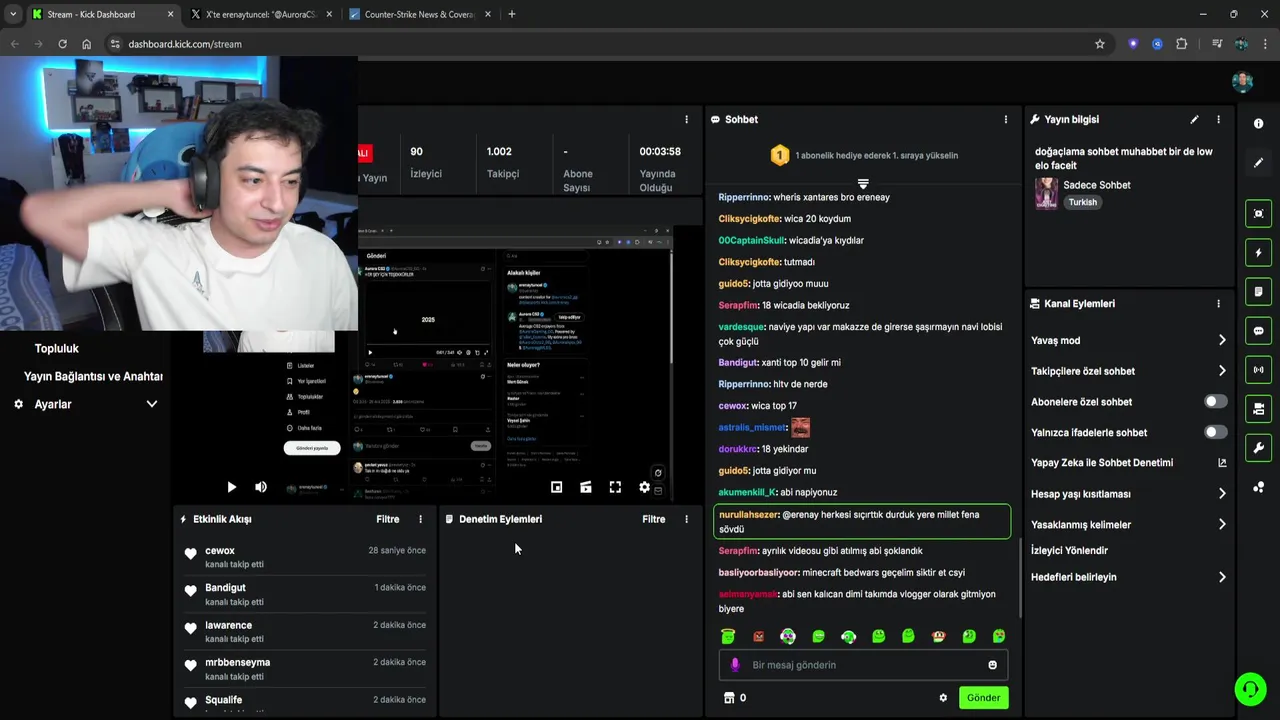The image size is (1280, 720).
Task: Click username cewox in activity feed
Action: click(220, 551)
